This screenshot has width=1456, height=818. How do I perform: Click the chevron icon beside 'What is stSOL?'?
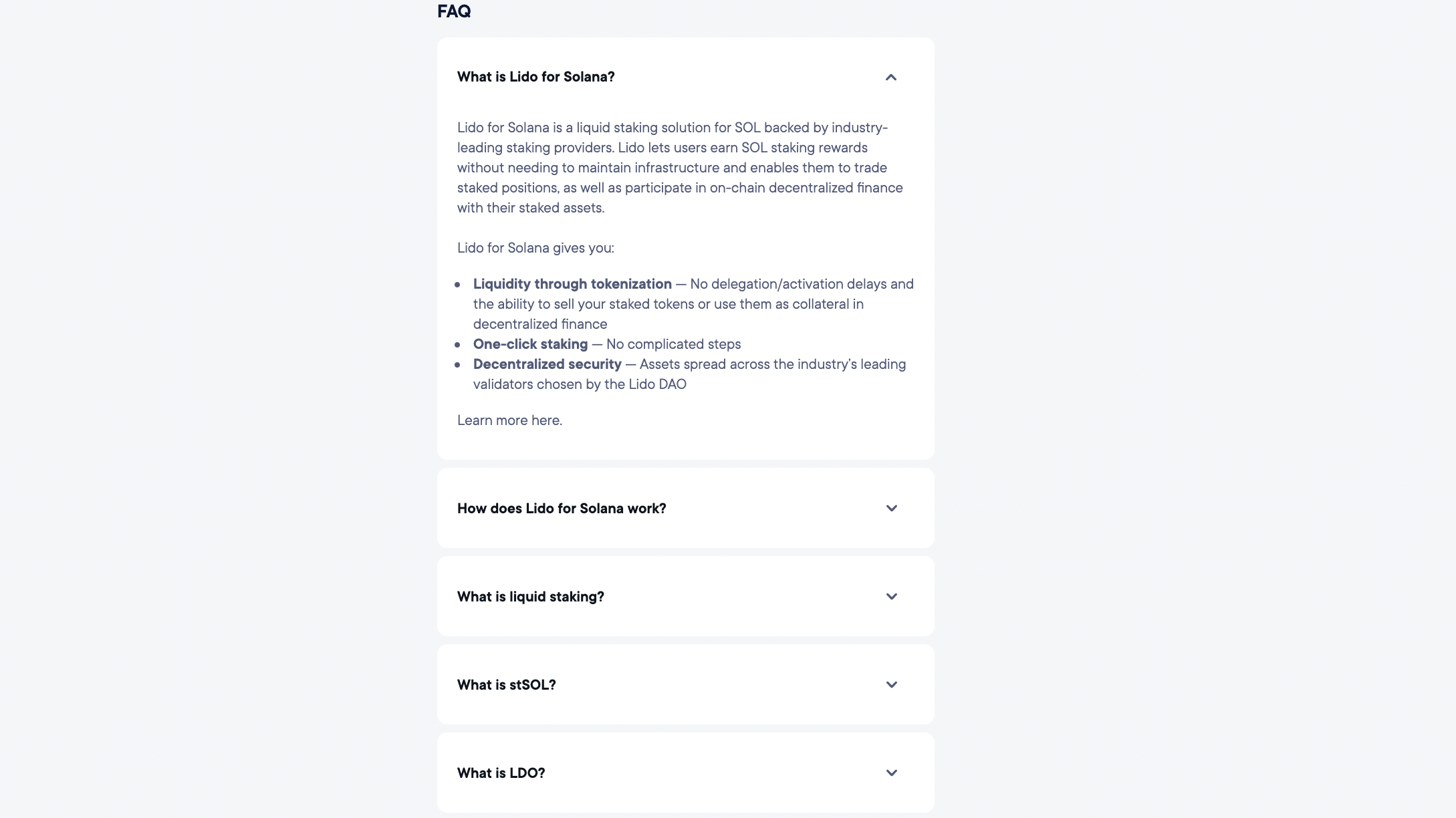891,684
